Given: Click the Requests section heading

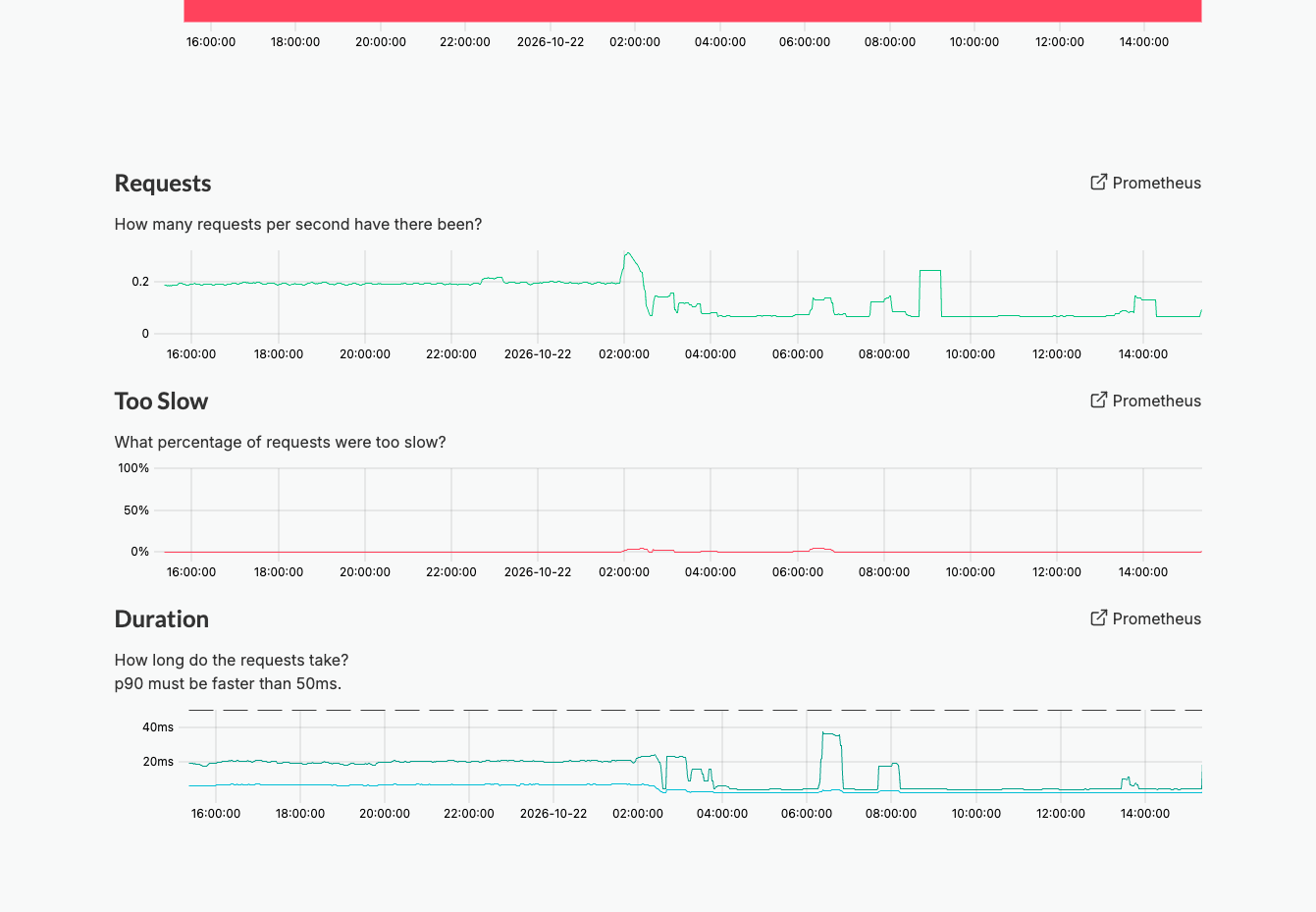Looking at the screenshot, I should [163, 184].
